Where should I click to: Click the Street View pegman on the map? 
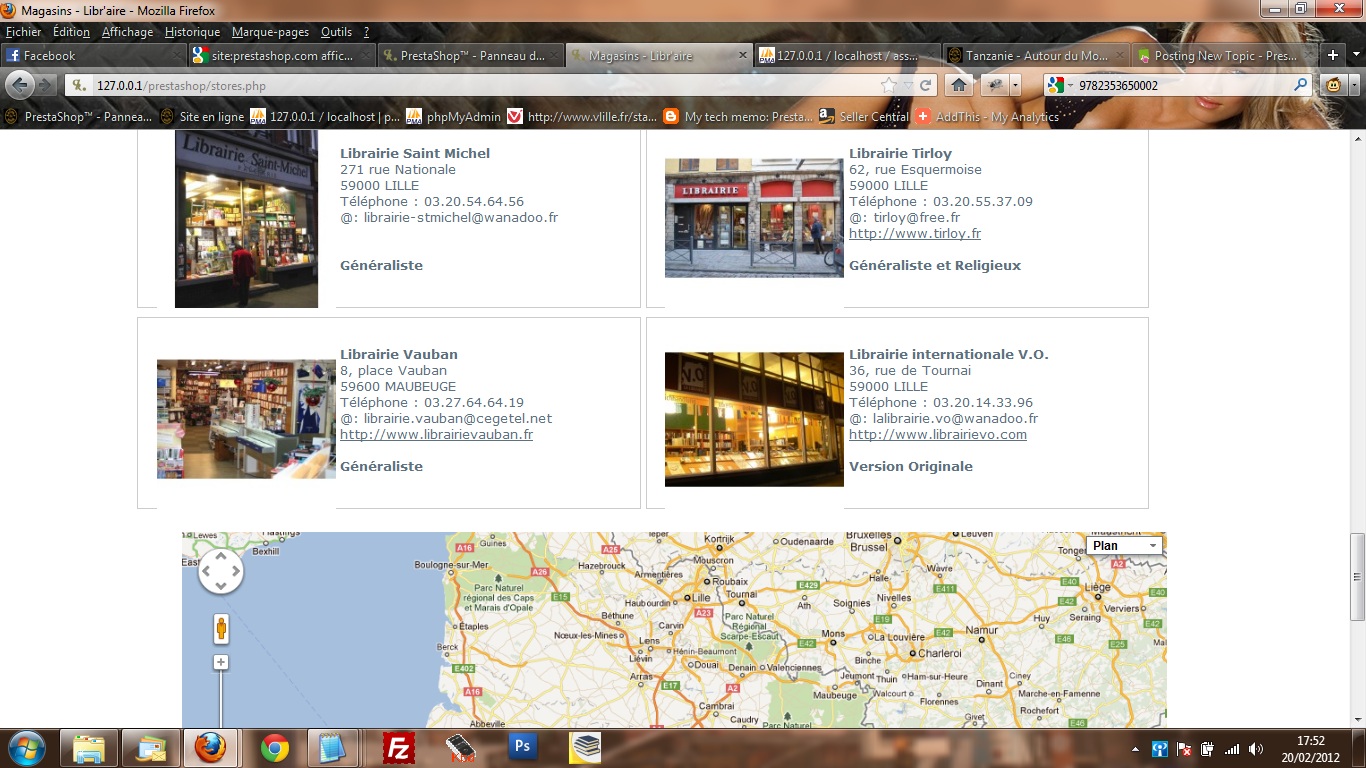click(x=221, y=628)
